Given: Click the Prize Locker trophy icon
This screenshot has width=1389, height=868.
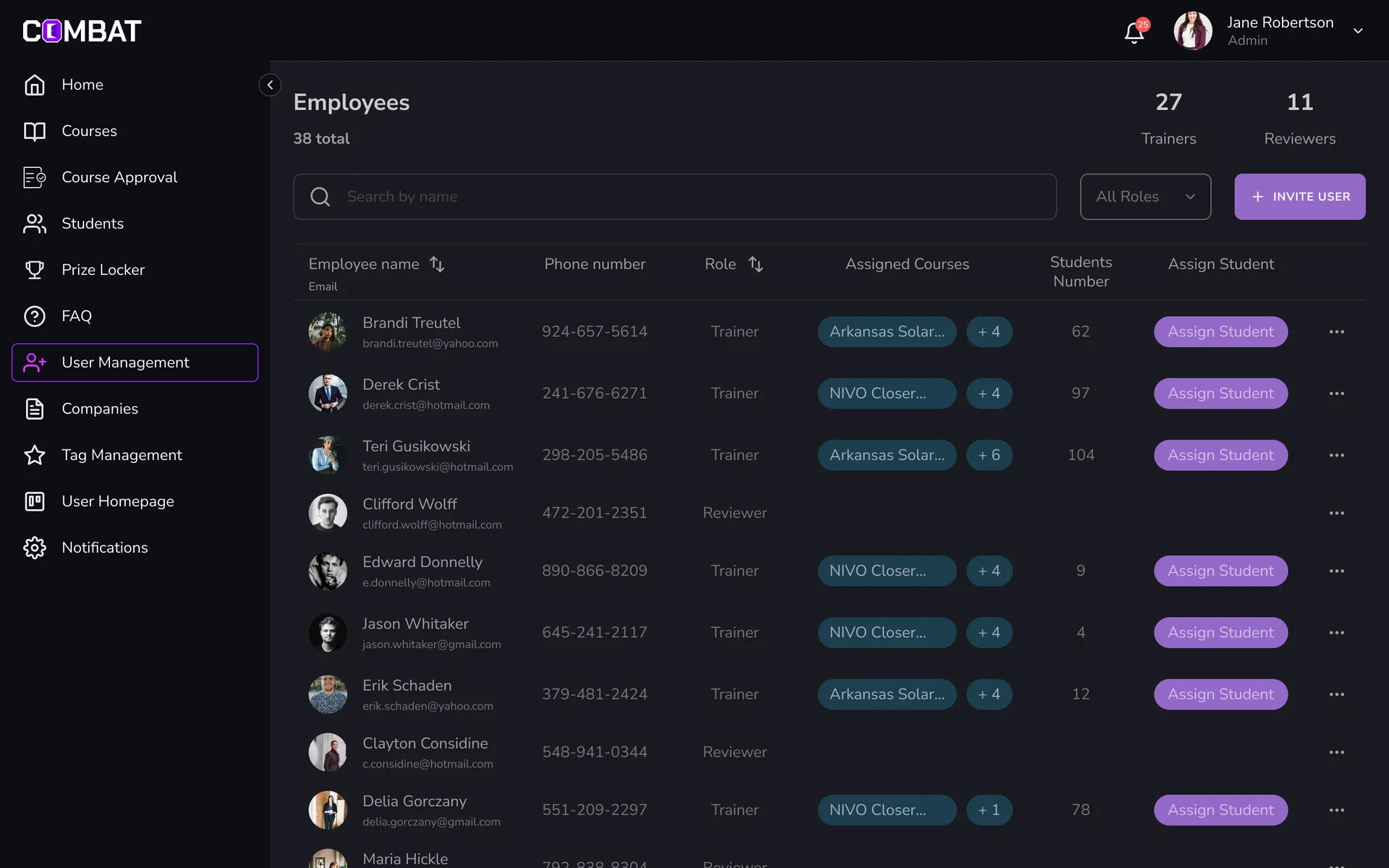Looking at the screenshot, I should (x=35, y=270).
